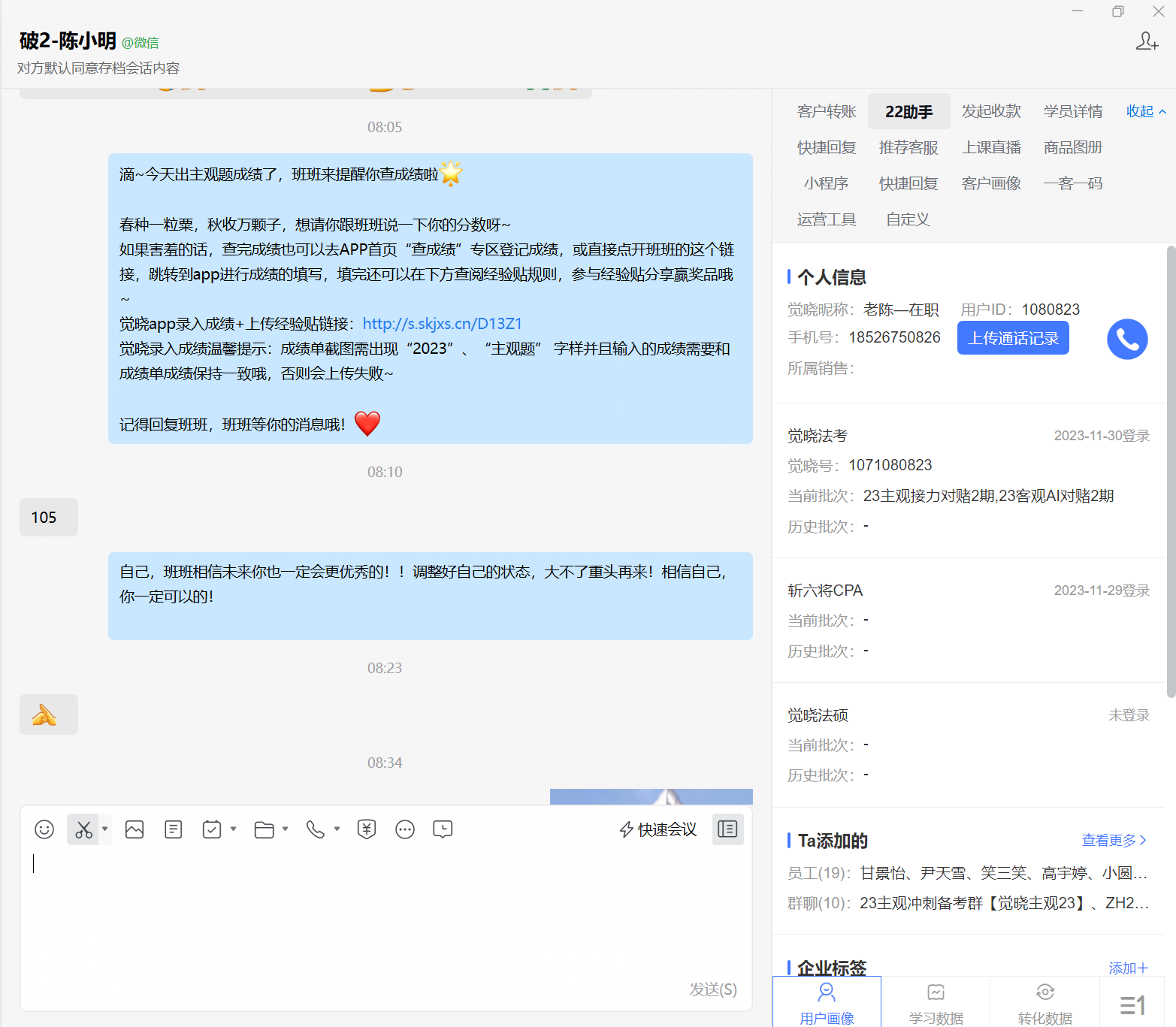The height and width of the screenshot is (1027, 1176).
Task: Open the 客户画像 tab
Action: click(x=991, y=184)
